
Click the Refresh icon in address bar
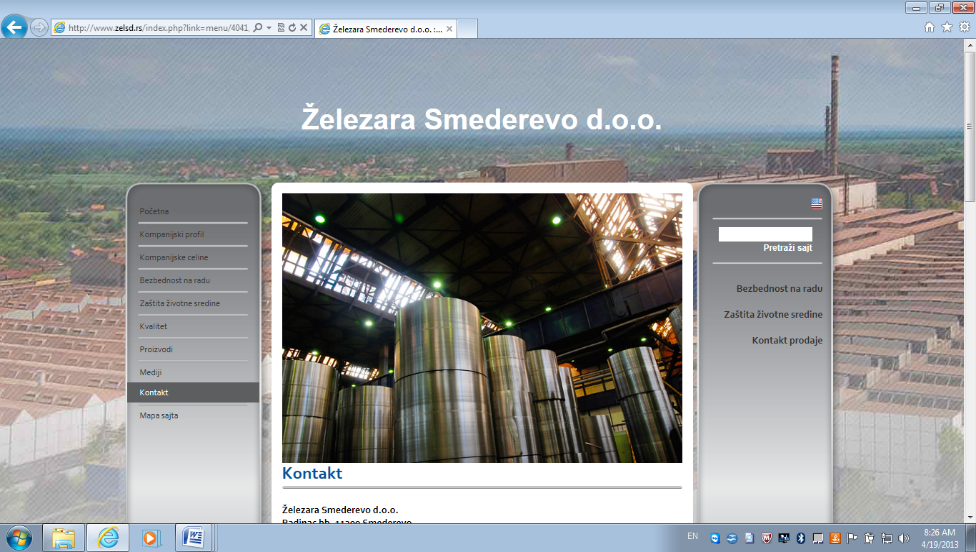tap(291, 28)
